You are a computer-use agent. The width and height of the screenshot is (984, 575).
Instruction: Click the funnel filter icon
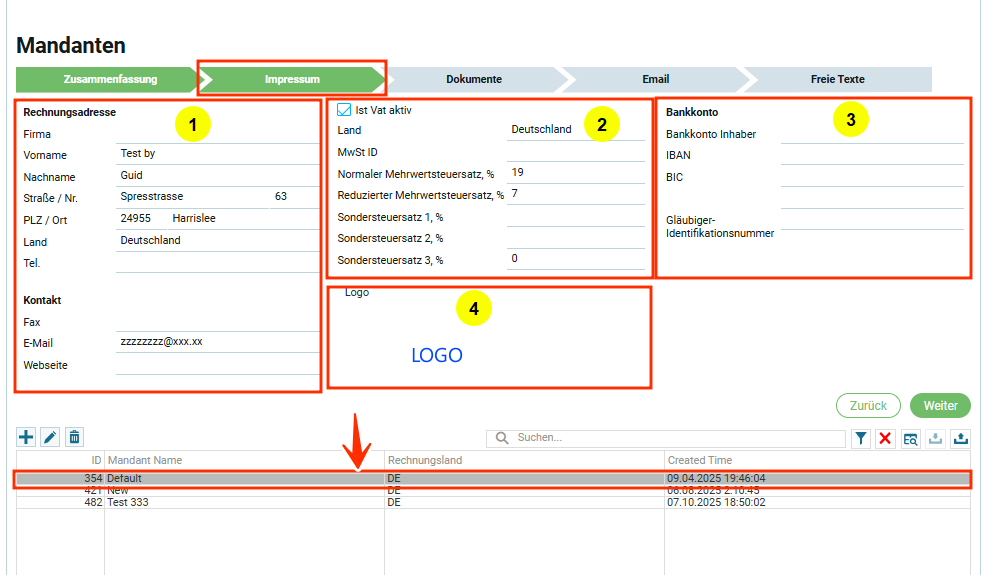click(860, 438)
